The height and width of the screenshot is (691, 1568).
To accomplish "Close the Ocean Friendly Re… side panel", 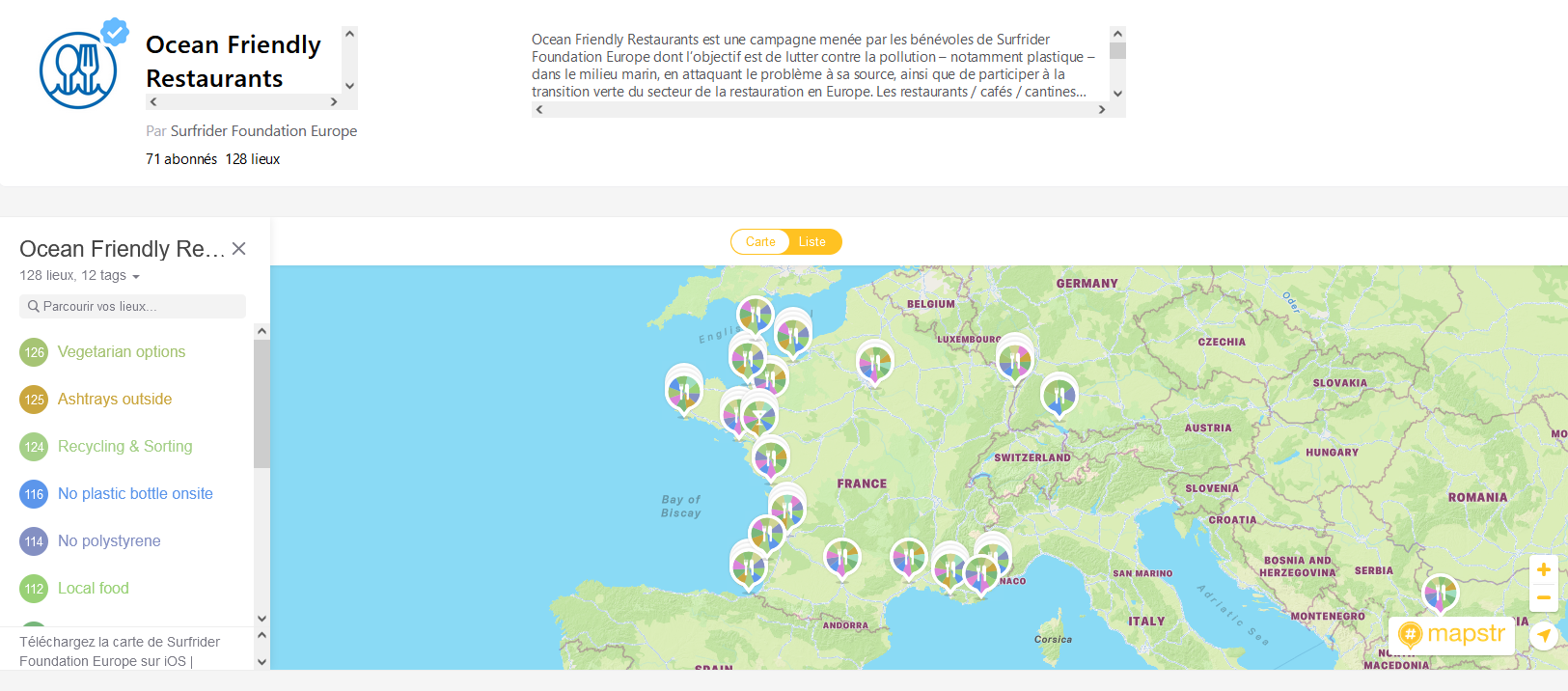I will pos(239,249).
